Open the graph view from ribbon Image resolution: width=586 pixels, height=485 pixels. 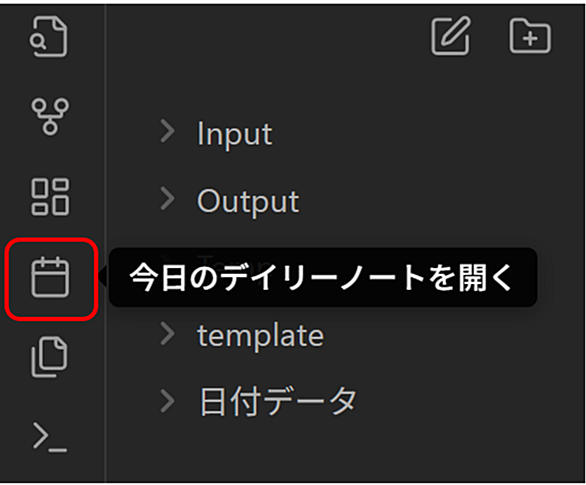tap(50, 116)
